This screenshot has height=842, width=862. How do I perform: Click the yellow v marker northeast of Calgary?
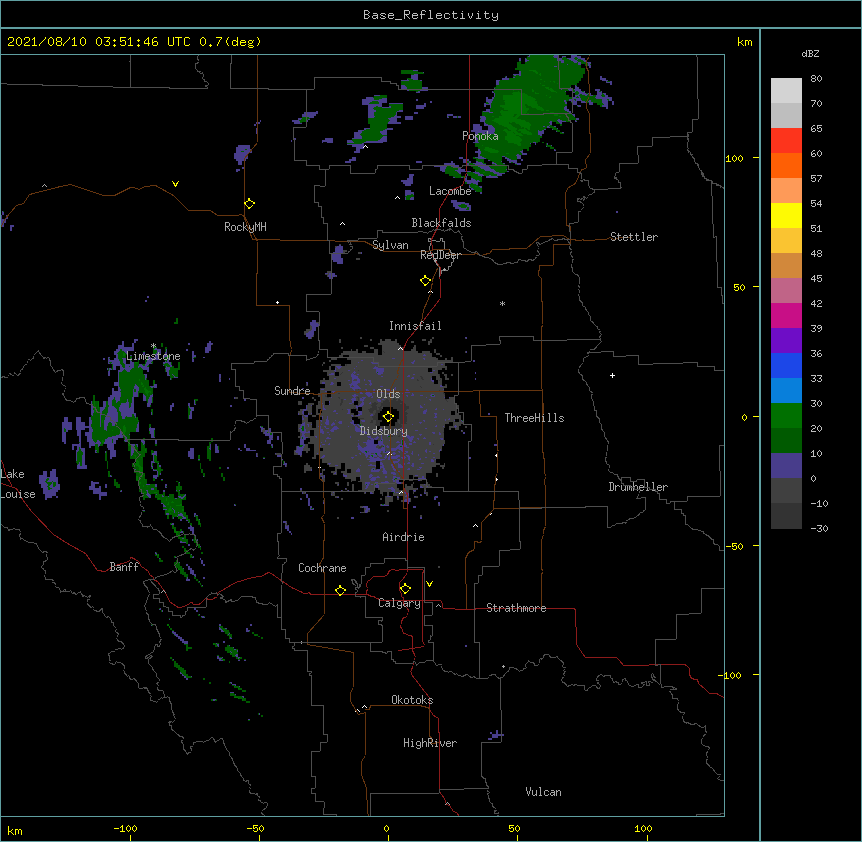429,584
